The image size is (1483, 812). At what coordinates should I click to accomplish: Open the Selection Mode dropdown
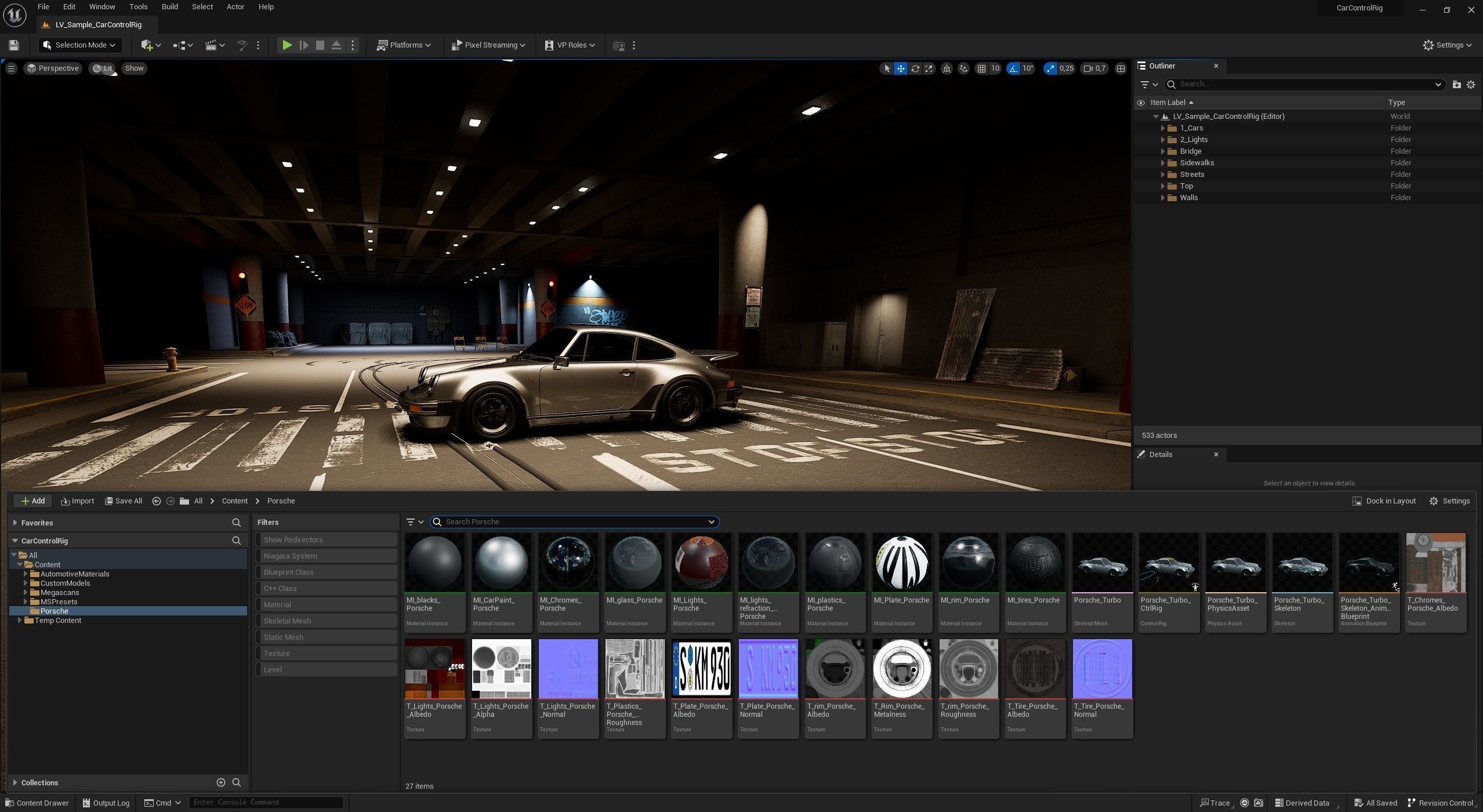[x=79, y=45]
